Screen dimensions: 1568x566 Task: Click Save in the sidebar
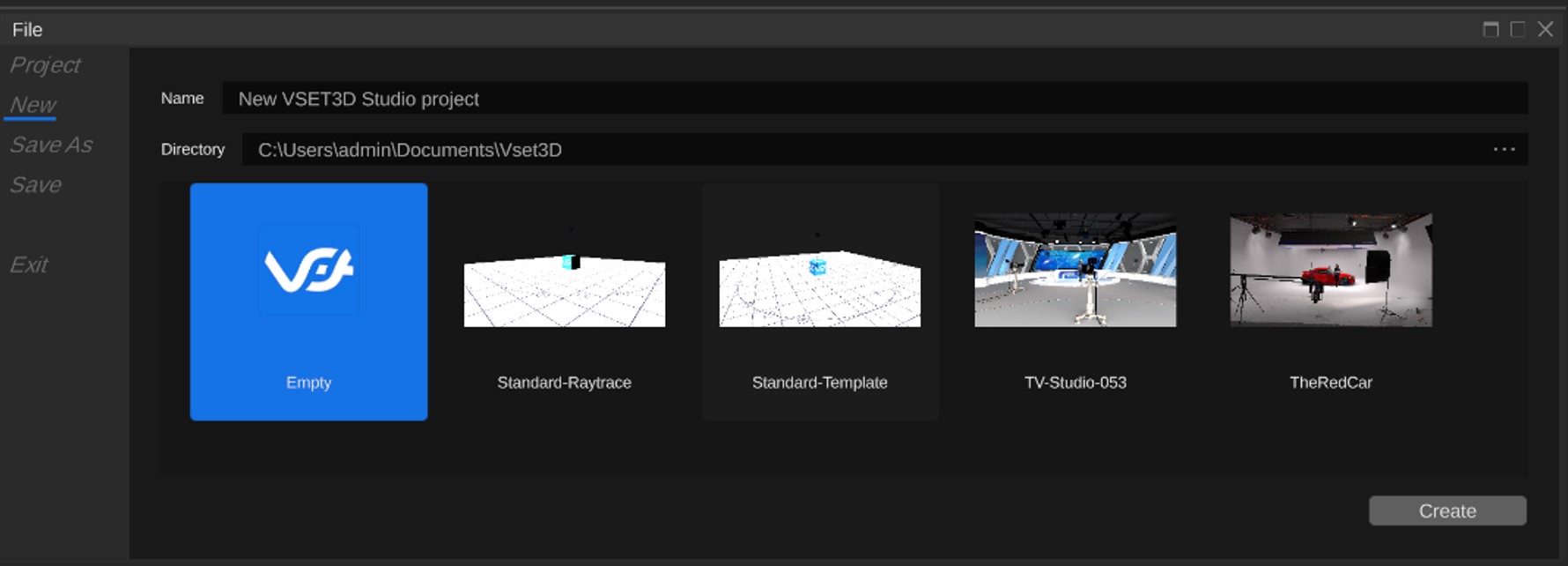click(x=35, y=185)
